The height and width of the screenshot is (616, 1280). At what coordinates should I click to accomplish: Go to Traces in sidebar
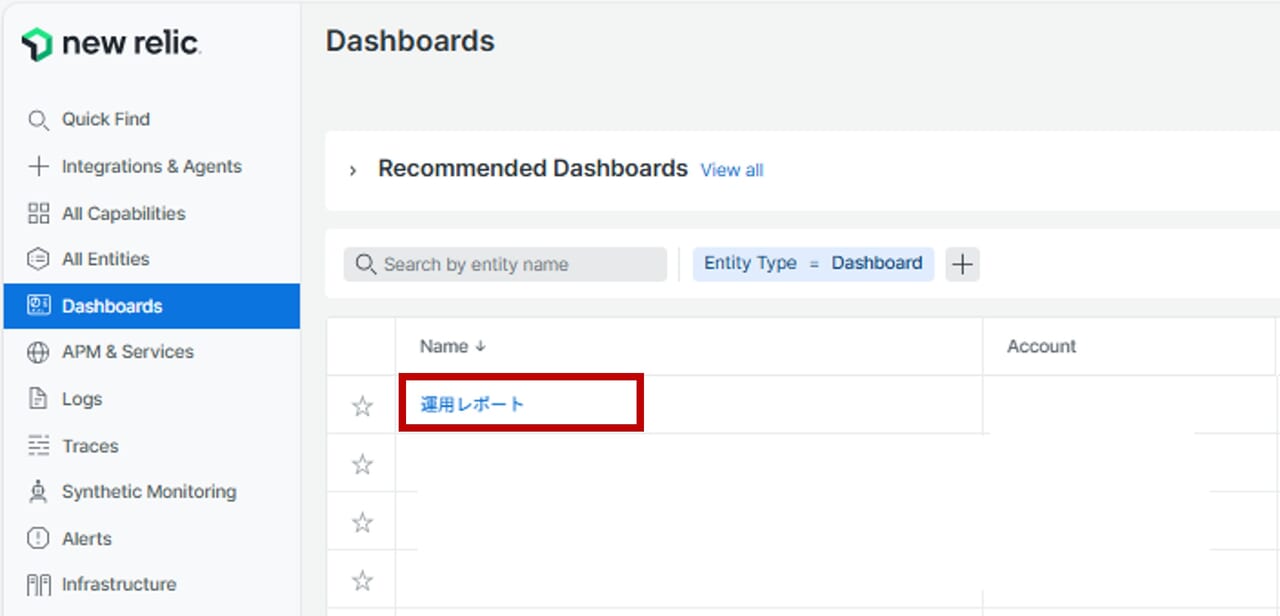point(90,446)
